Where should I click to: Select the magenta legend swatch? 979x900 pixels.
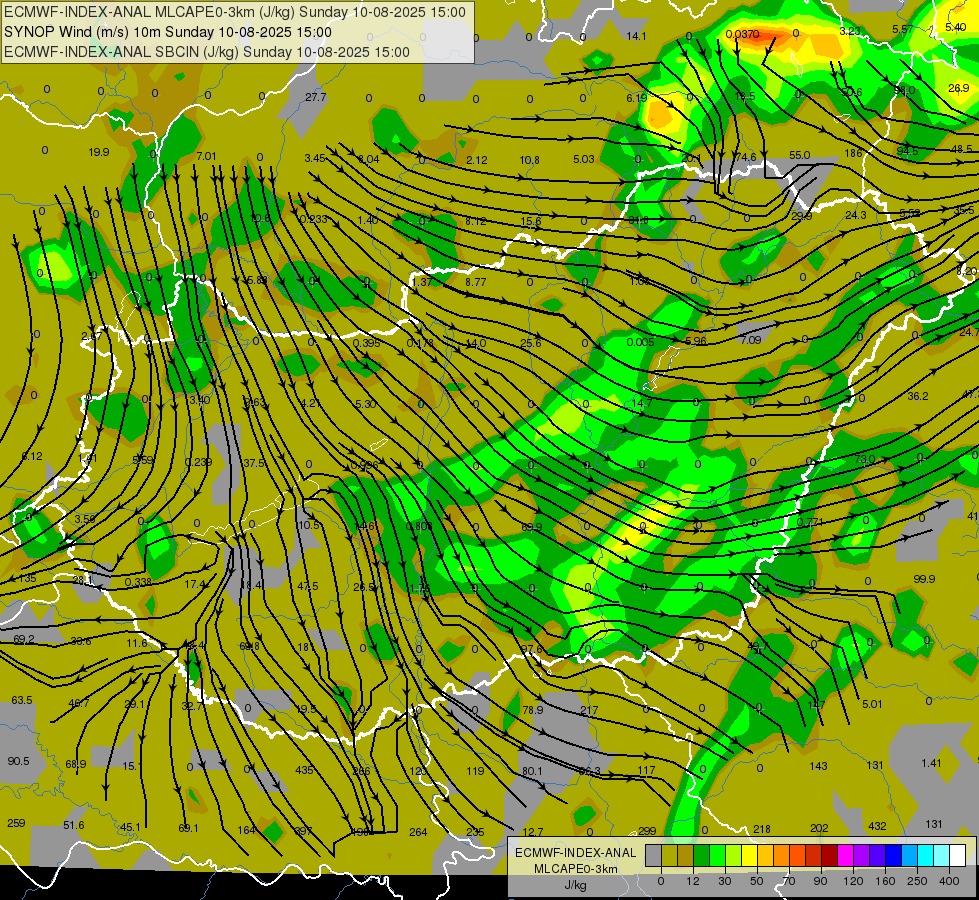[x=846, y=855]
